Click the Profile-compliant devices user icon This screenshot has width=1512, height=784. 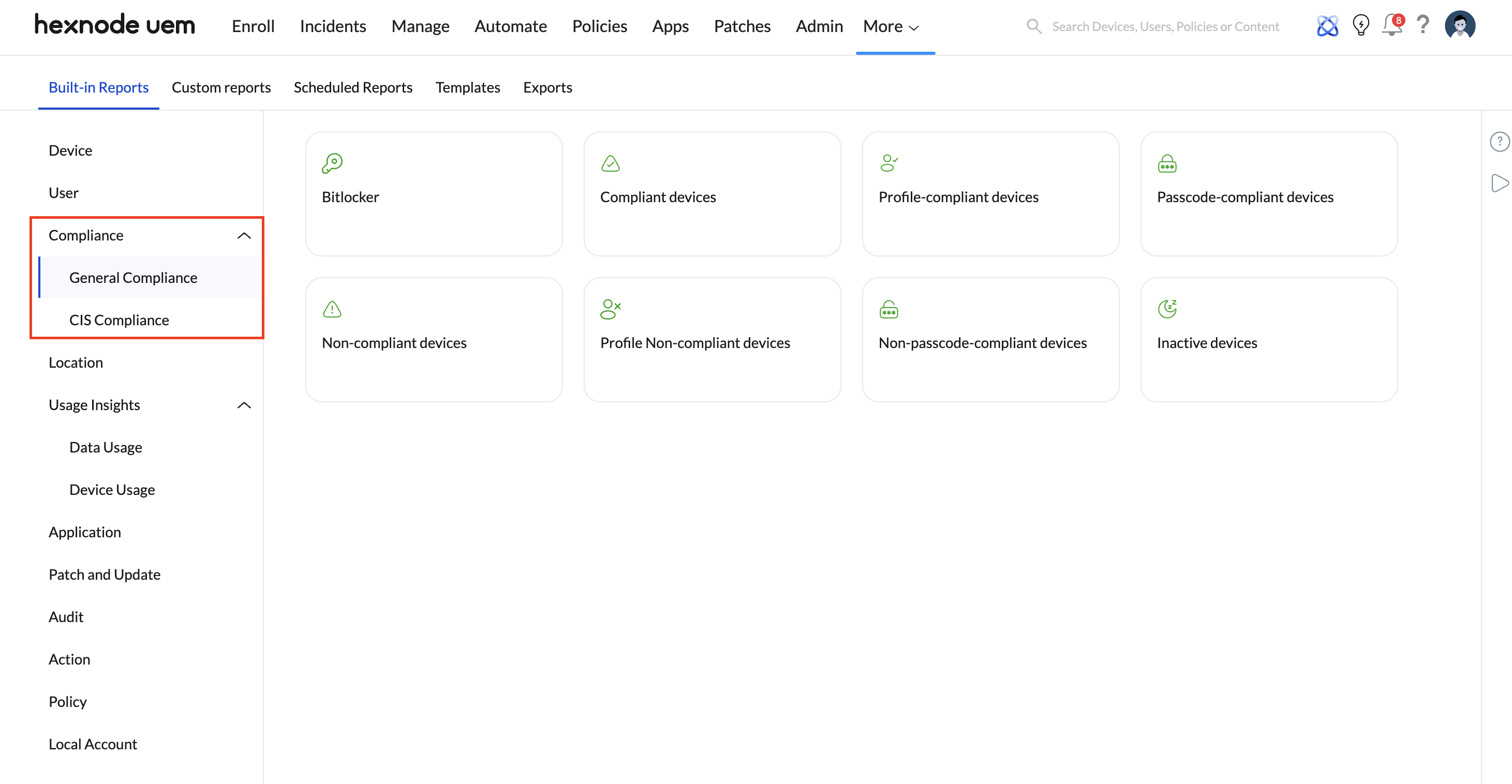(889, 162)
